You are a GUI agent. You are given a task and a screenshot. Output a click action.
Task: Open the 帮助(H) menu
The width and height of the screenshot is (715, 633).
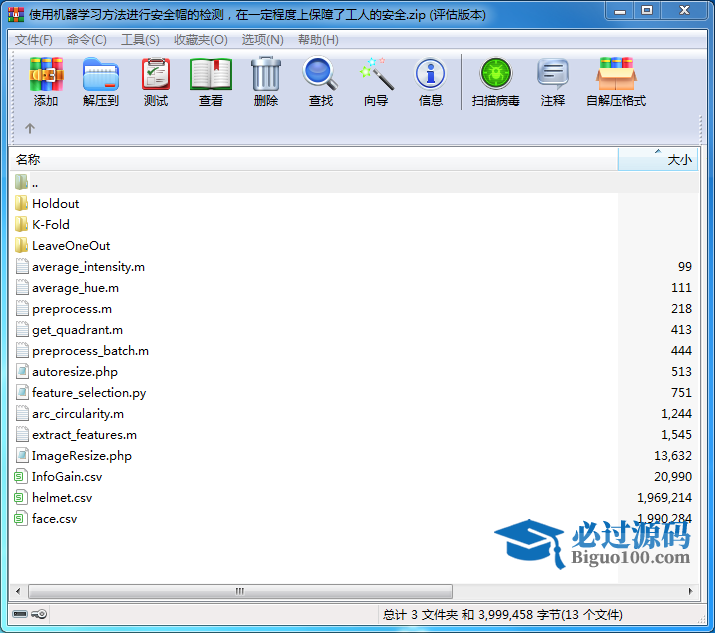click(318, 40)
